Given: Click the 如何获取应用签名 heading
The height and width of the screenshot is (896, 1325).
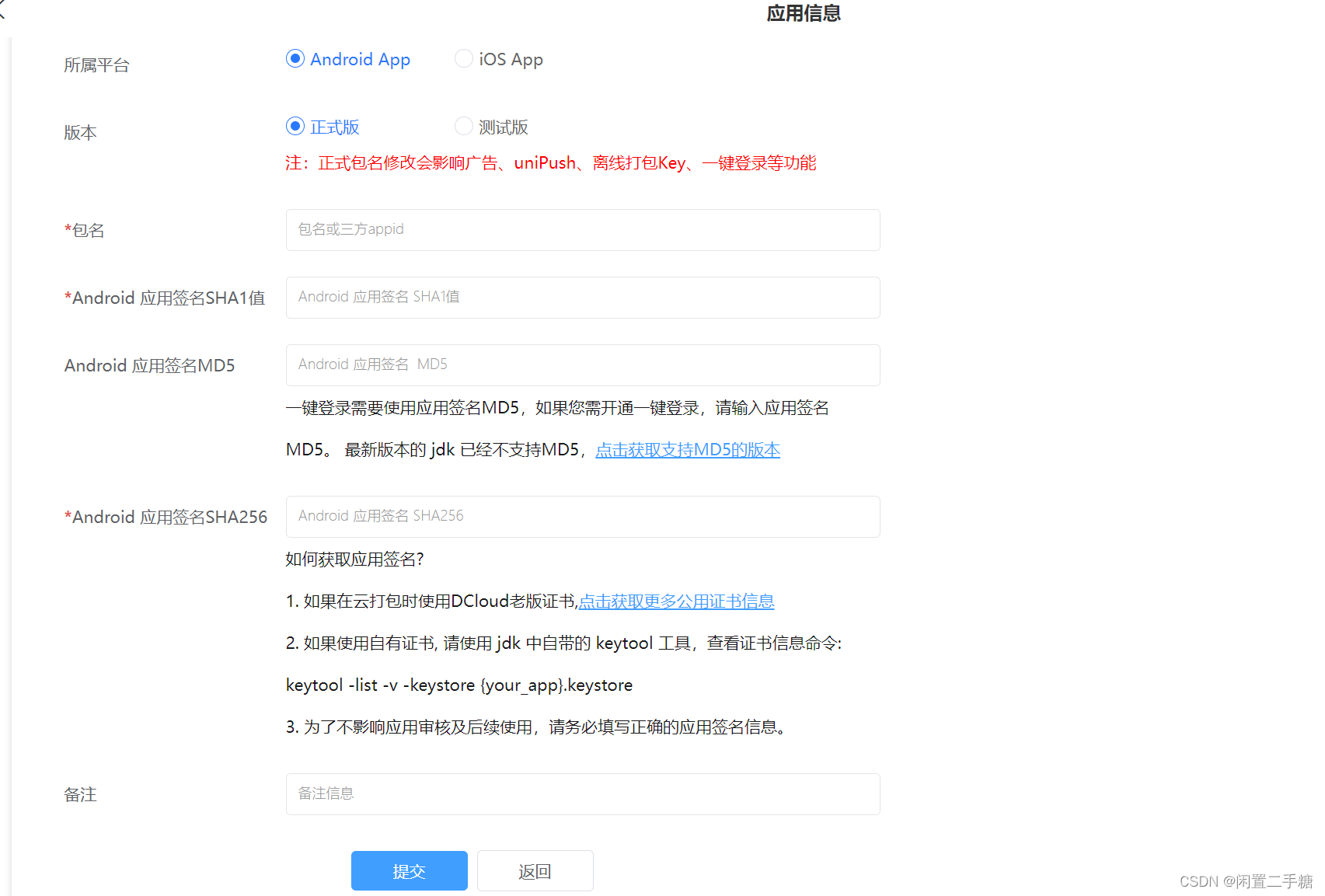Looking at the screenshot, I should point(354,559).
